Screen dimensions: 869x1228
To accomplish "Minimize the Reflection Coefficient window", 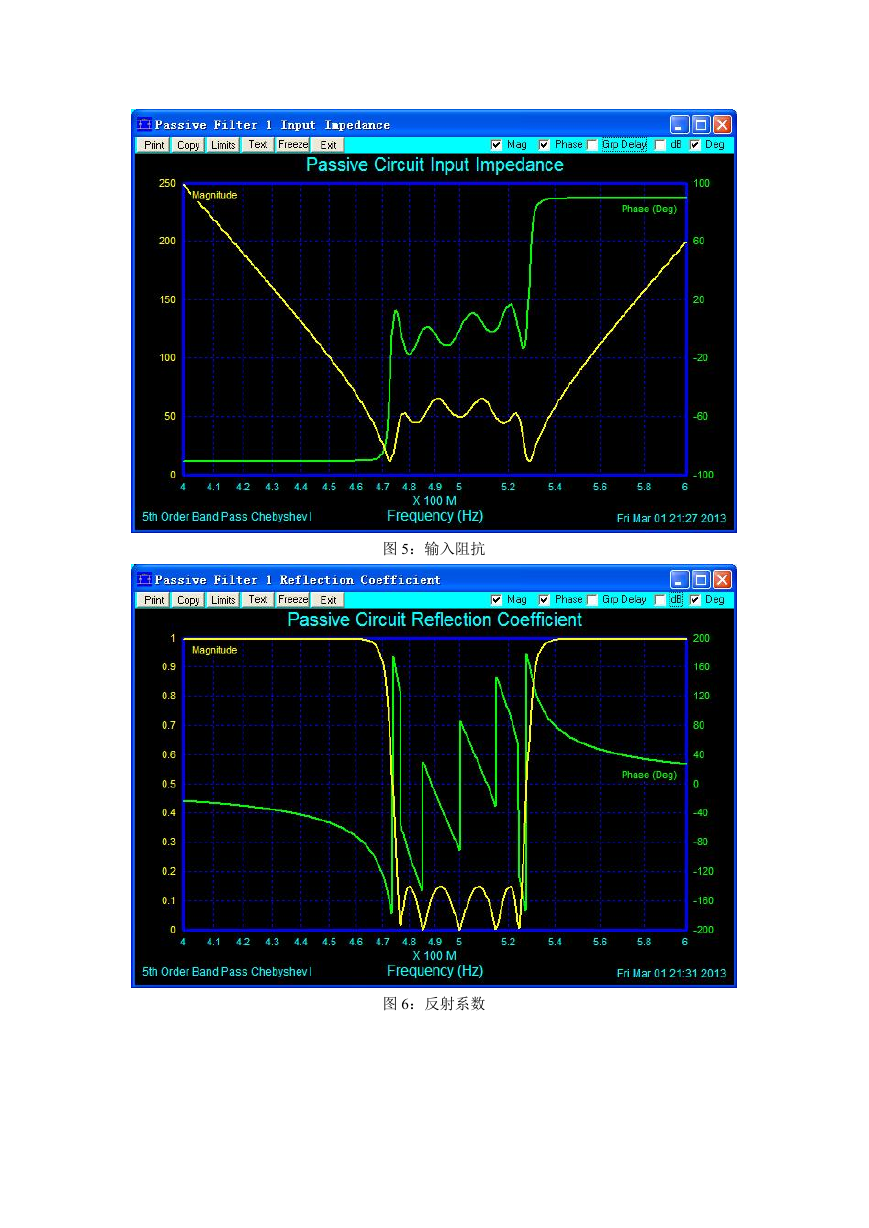I will click(x=679, y=580).
